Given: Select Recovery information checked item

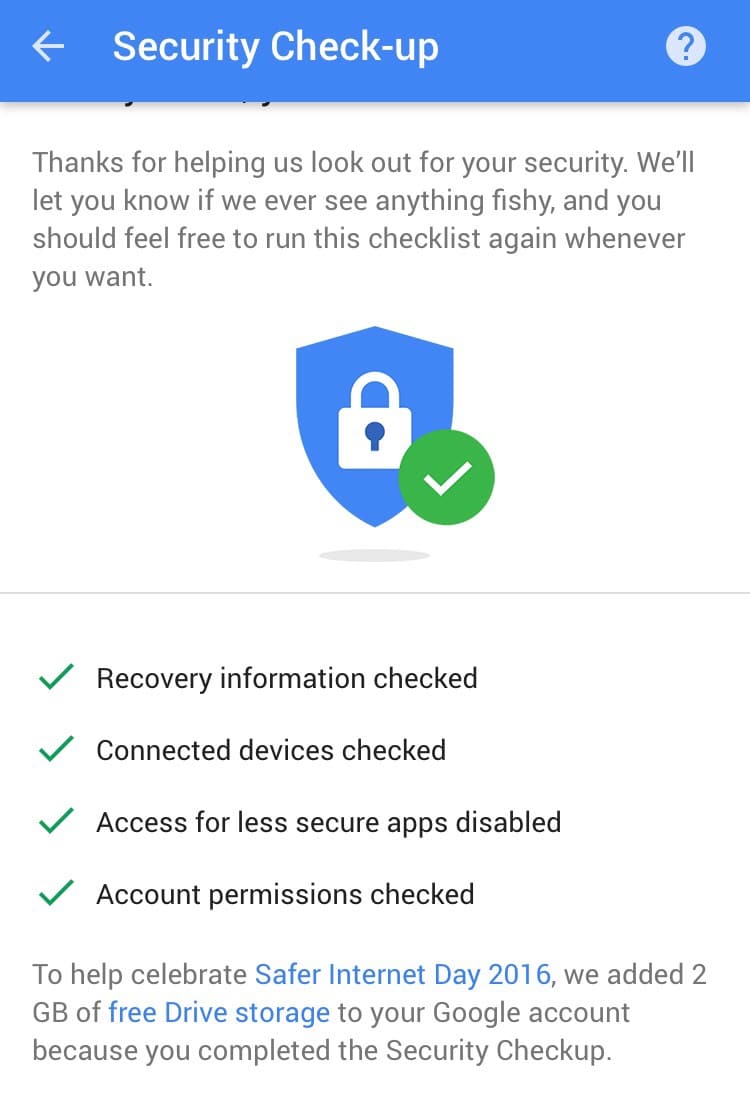Looking at the screenshot, I should point(286,678).
